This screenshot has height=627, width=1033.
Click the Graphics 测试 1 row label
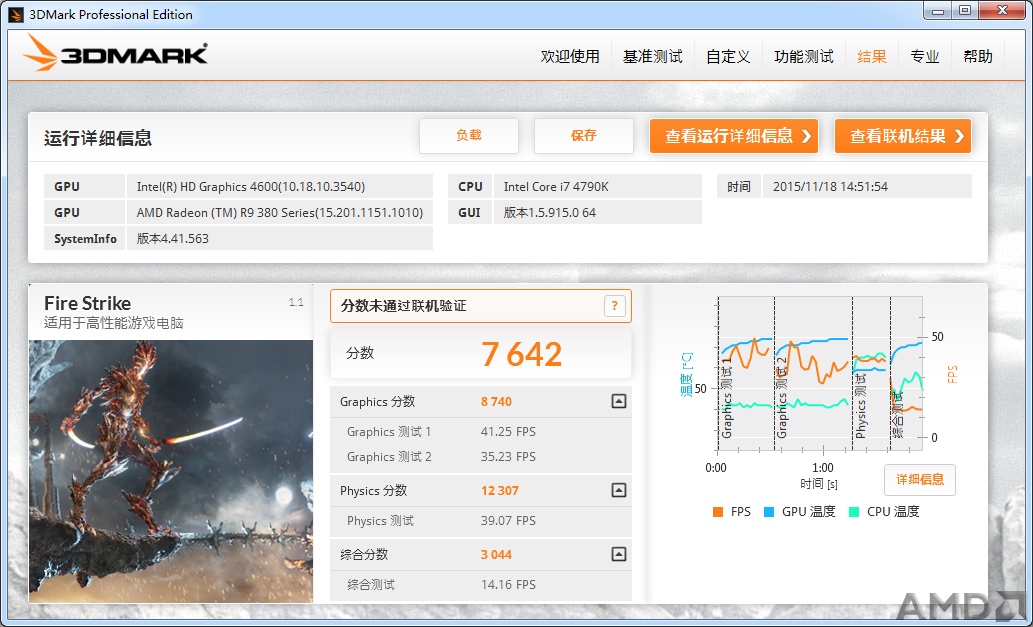[389, 432]
